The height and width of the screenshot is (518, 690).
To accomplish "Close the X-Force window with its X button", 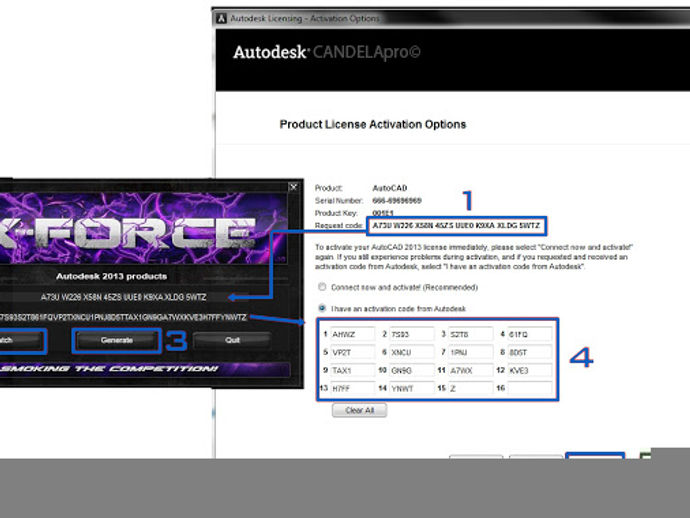I will click(294, 187).
